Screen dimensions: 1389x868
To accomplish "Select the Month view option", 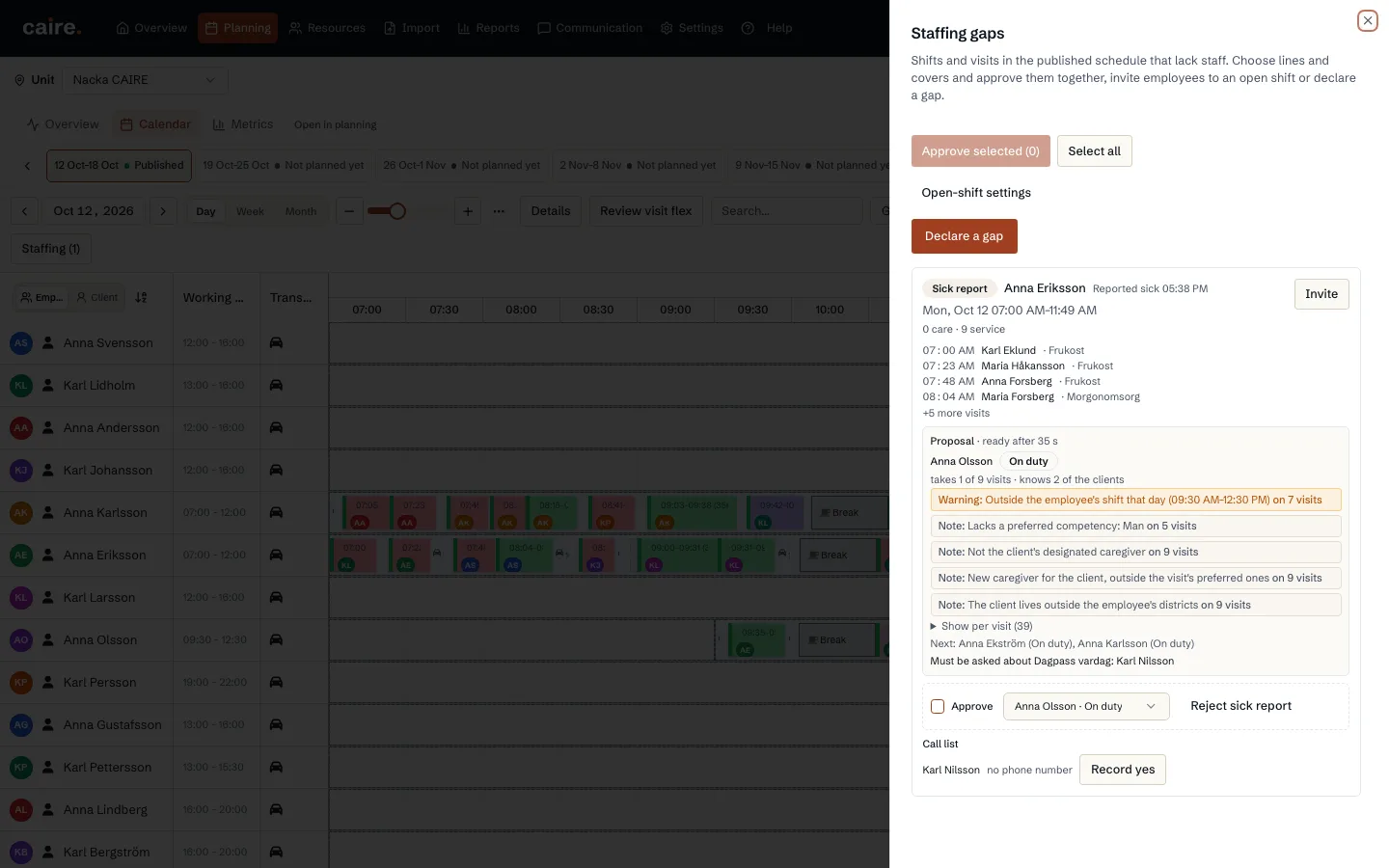I will tap(301, 211).
